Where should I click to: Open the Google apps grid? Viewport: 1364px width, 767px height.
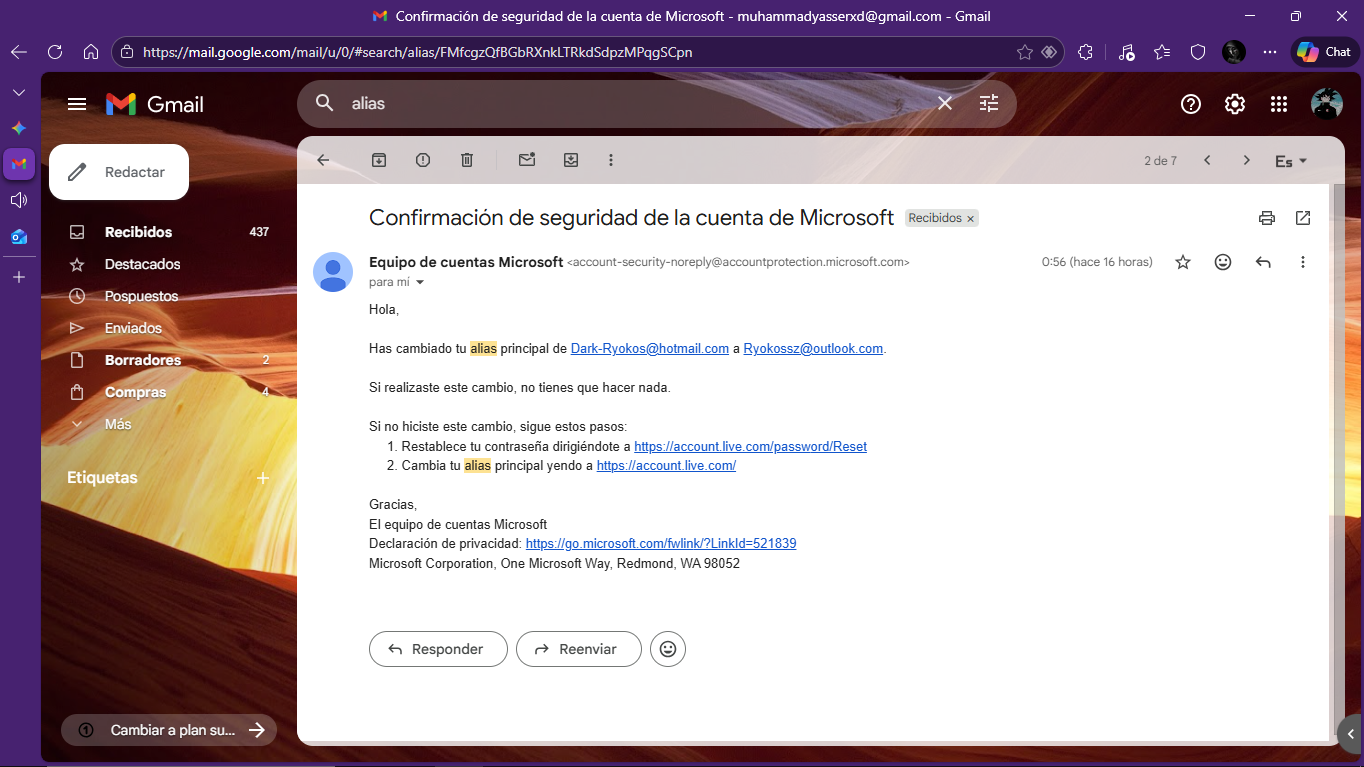1278,103
